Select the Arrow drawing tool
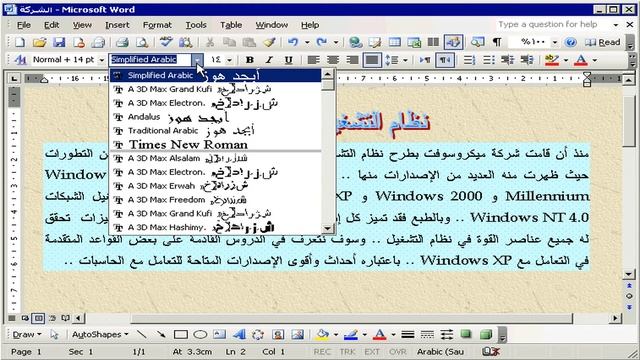 [x=161, y=335]
